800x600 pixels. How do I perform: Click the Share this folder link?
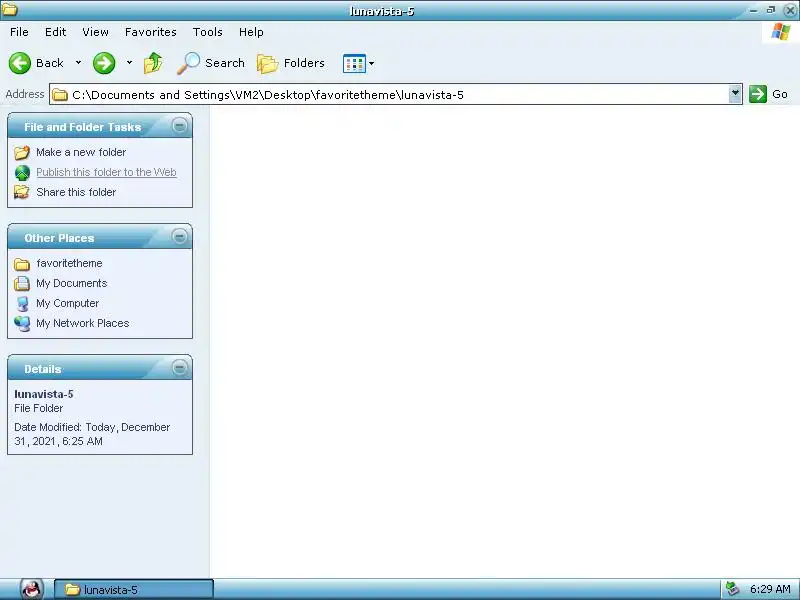click(76, 192)
